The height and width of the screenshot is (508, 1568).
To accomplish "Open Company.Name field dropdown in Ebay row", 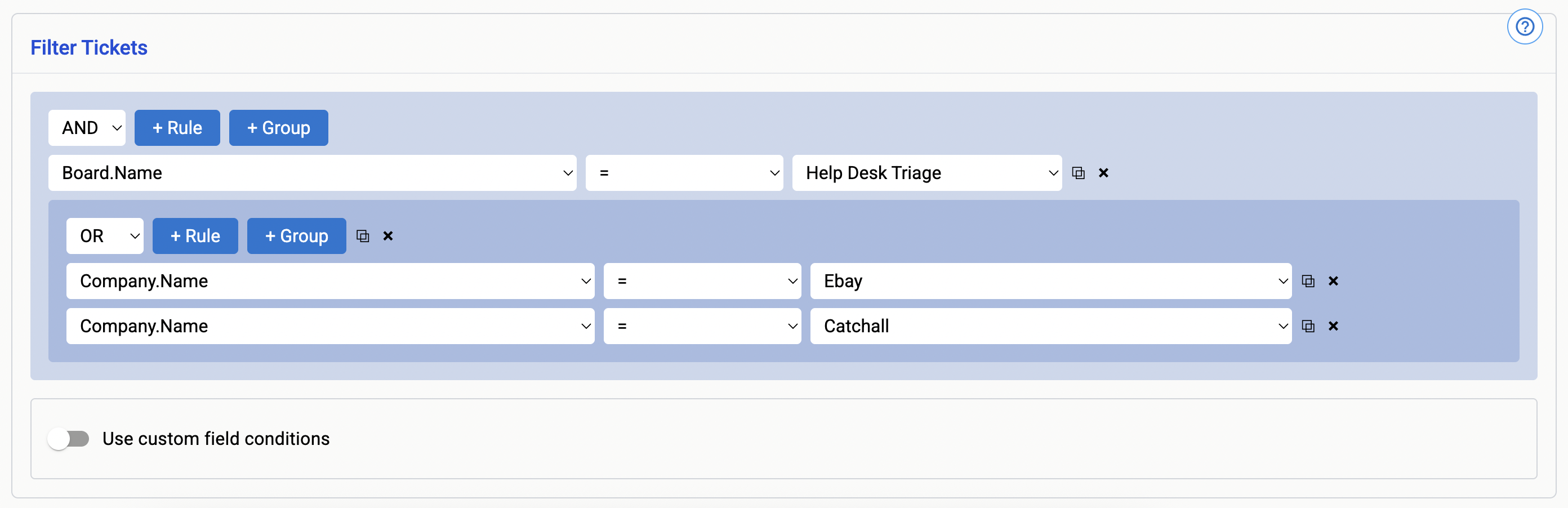I will 330,281.
